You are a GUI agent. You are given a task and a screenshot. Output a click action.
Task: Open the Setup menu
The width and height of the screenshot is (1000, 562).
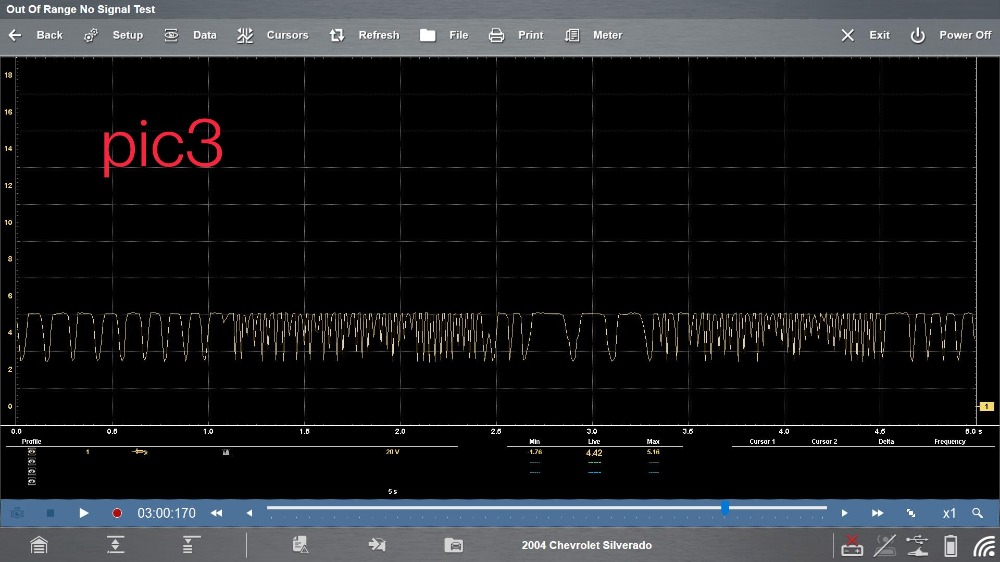(x=114, y=35)
